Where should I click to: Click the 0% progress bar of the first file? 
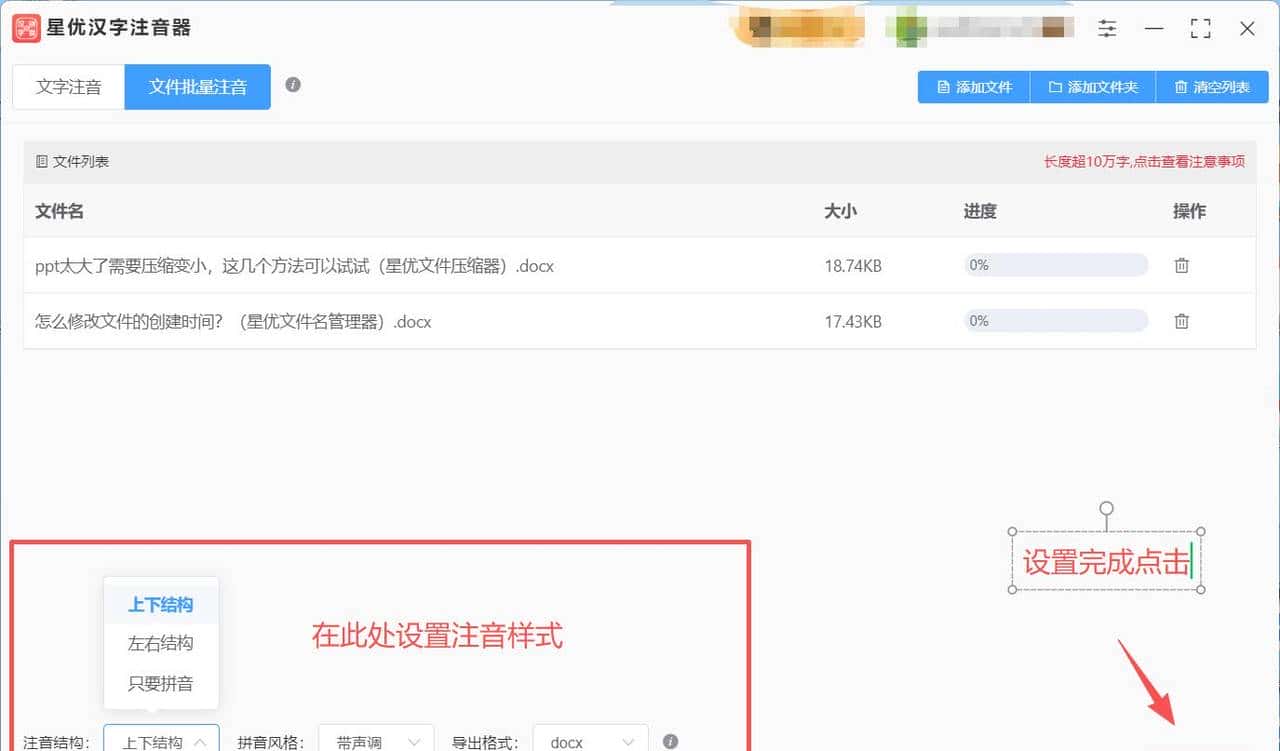pos(1055,264)
